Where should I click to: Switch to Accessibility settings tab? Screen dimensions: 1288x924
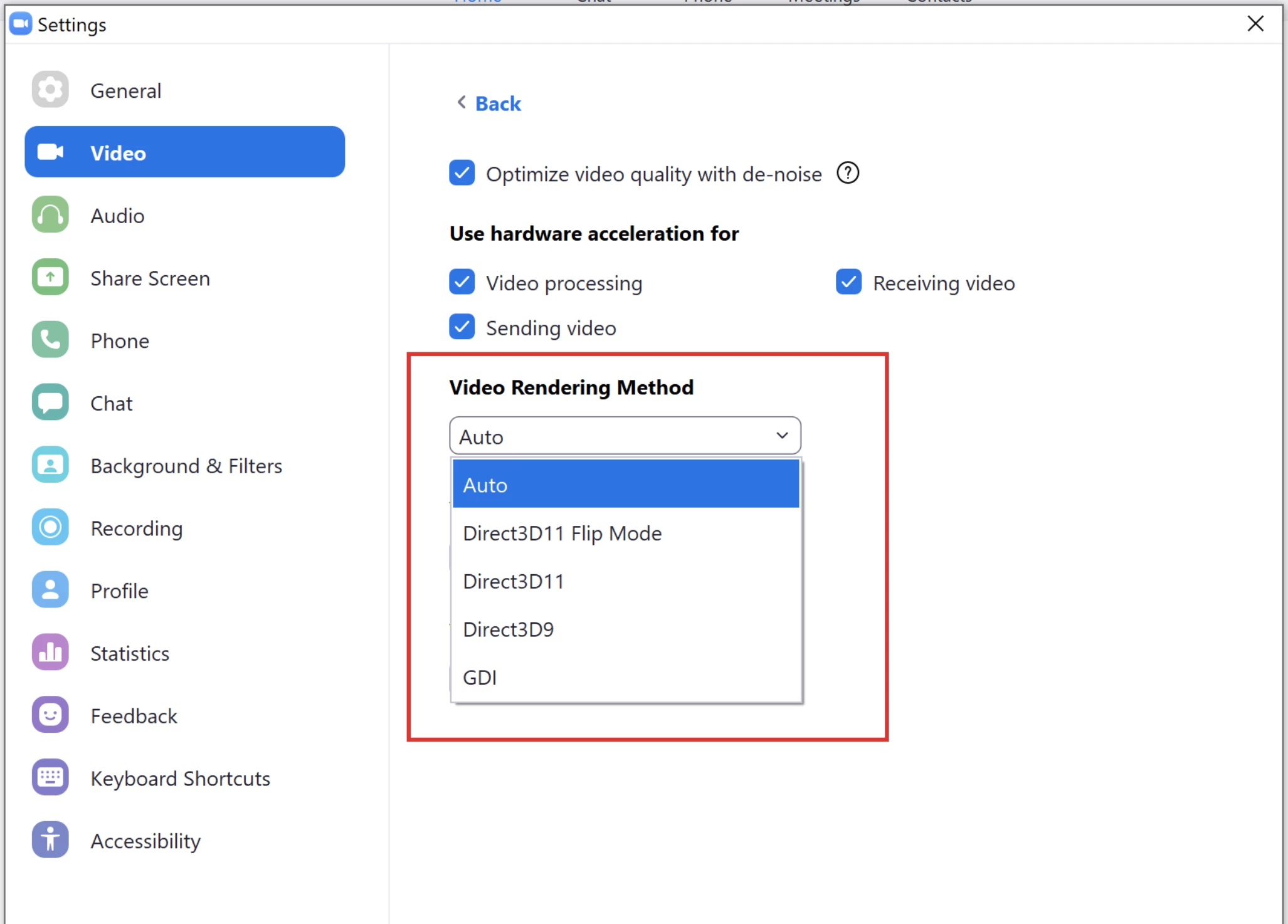(145, 841)
